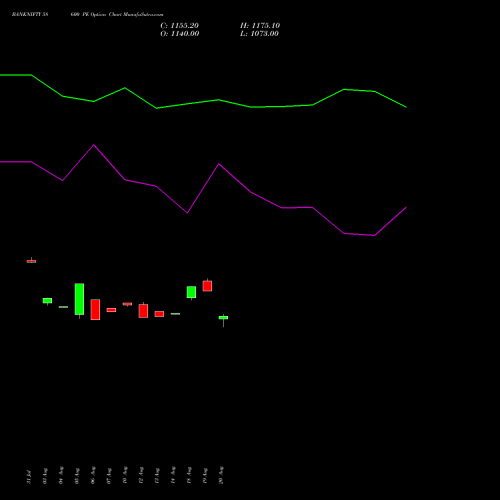Click the close price value C: 1155.20

179,26
